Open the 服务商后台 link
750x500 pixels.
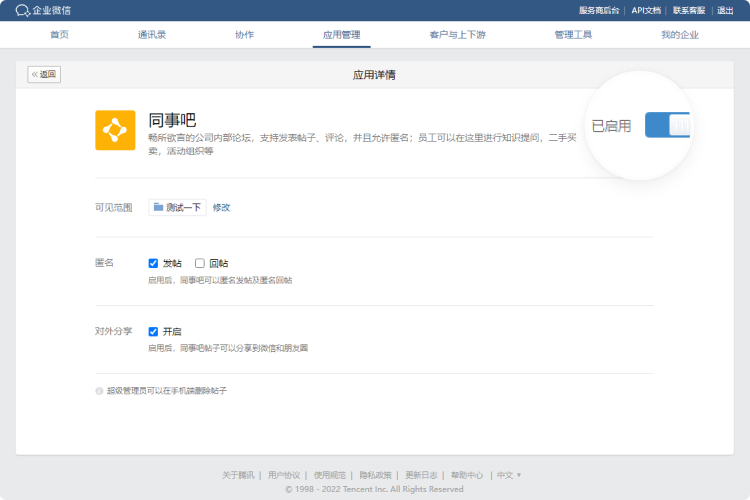pos(599,10)
